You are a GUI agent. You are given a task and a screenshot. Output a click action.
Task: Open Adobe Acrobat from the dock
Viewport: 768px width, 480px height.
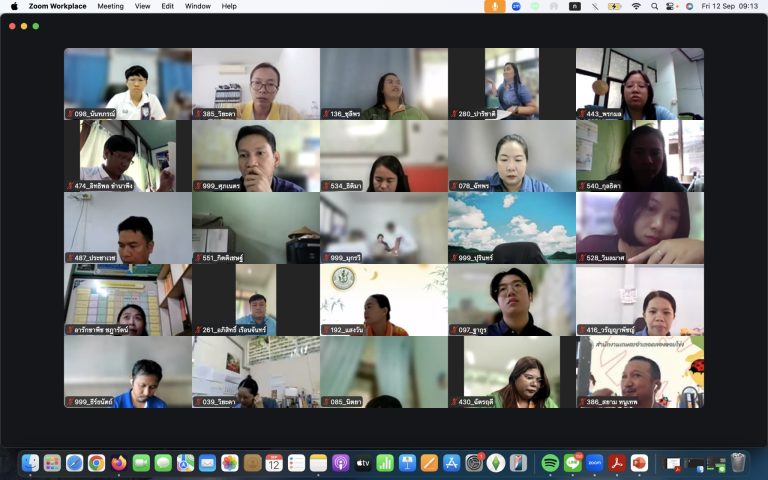[617, 463]
